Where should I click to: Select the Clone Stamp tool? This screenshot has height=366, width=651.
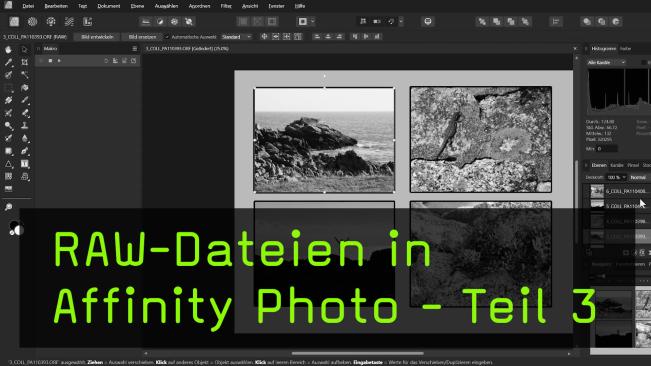(x=24, y=125)
